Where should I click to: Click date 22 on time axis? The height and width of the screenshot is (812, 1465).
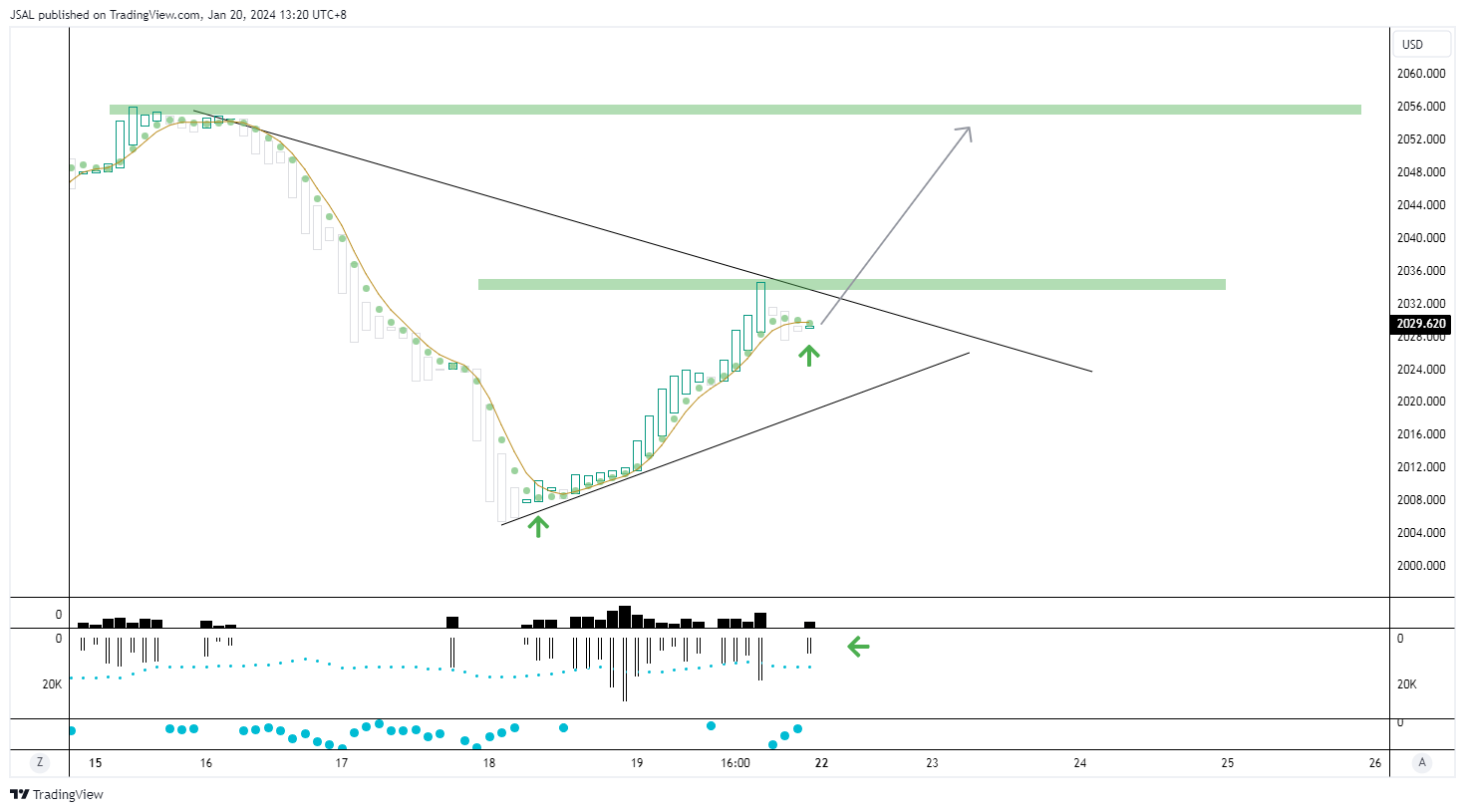point(822,763)
